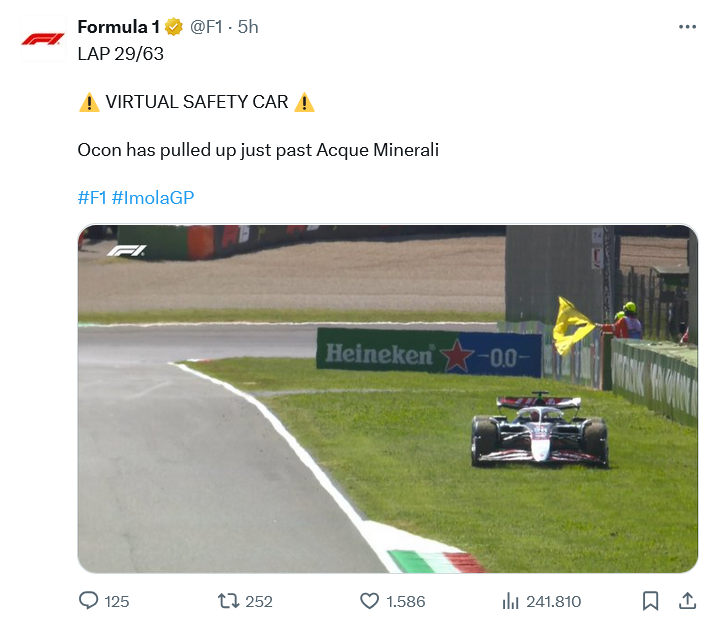Open the tweet's 5h timestamp link
Viewport: 718px width, 626px height.
(248, 27)
